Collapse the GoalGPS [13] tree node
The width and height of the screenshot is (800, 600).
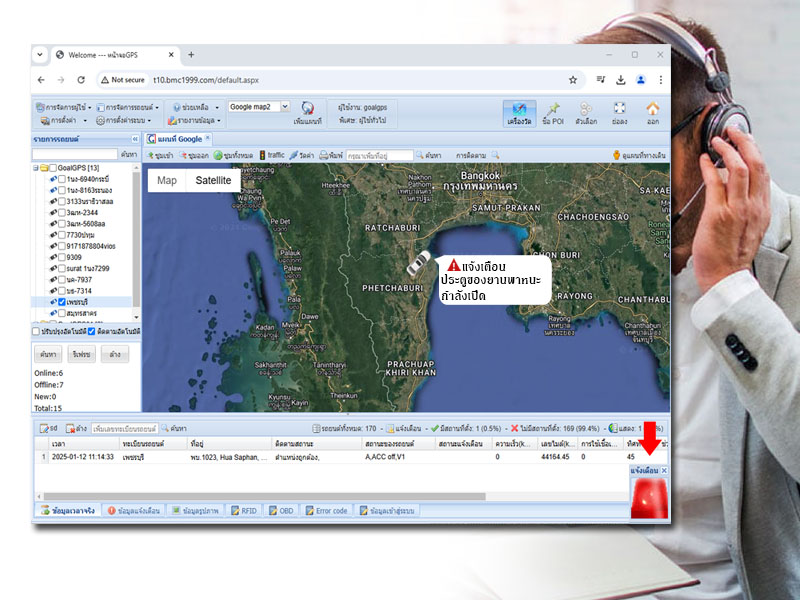coord(36,168)
